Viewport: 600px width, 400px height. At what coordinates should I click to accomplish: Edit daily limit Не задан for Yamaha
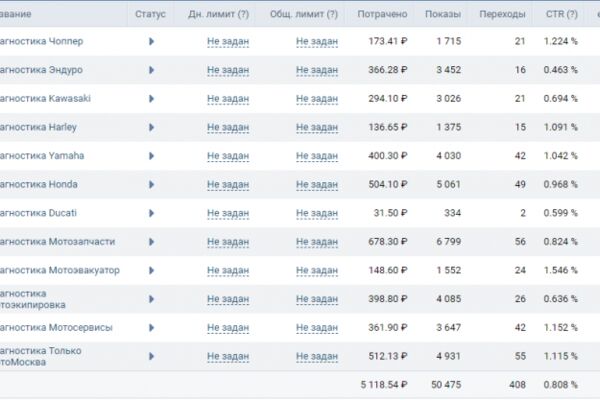click(x=228, y=156)
